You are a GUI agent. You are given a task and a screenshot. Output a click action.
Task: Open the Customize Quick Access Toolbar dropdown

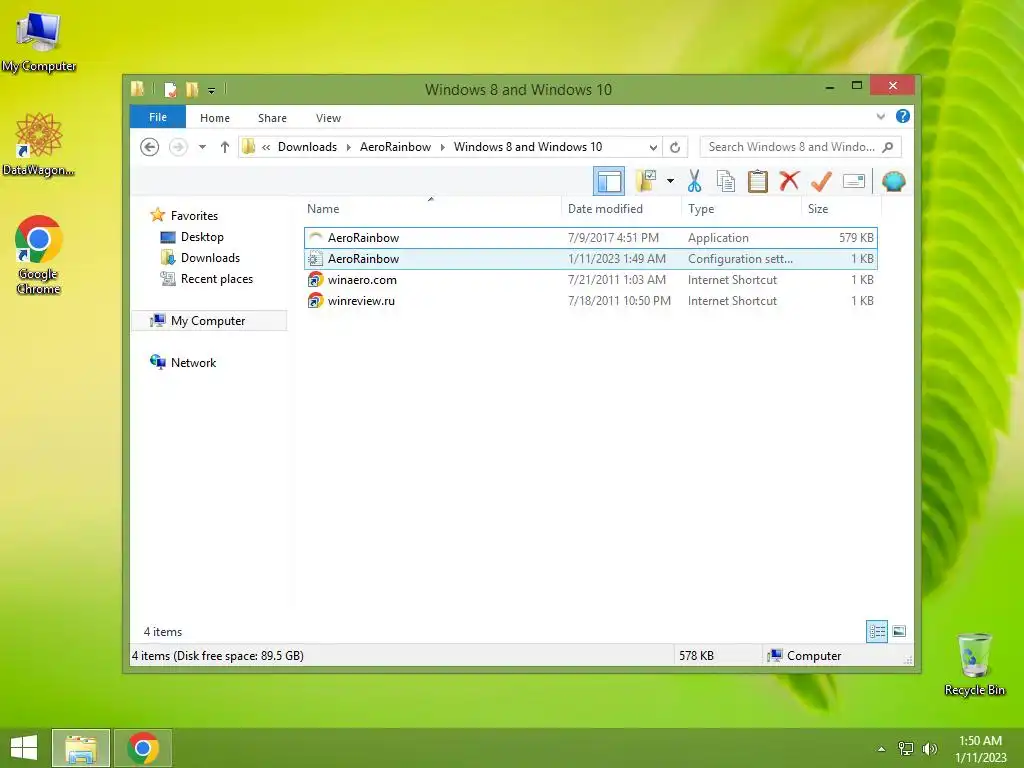tap(212, 90)
